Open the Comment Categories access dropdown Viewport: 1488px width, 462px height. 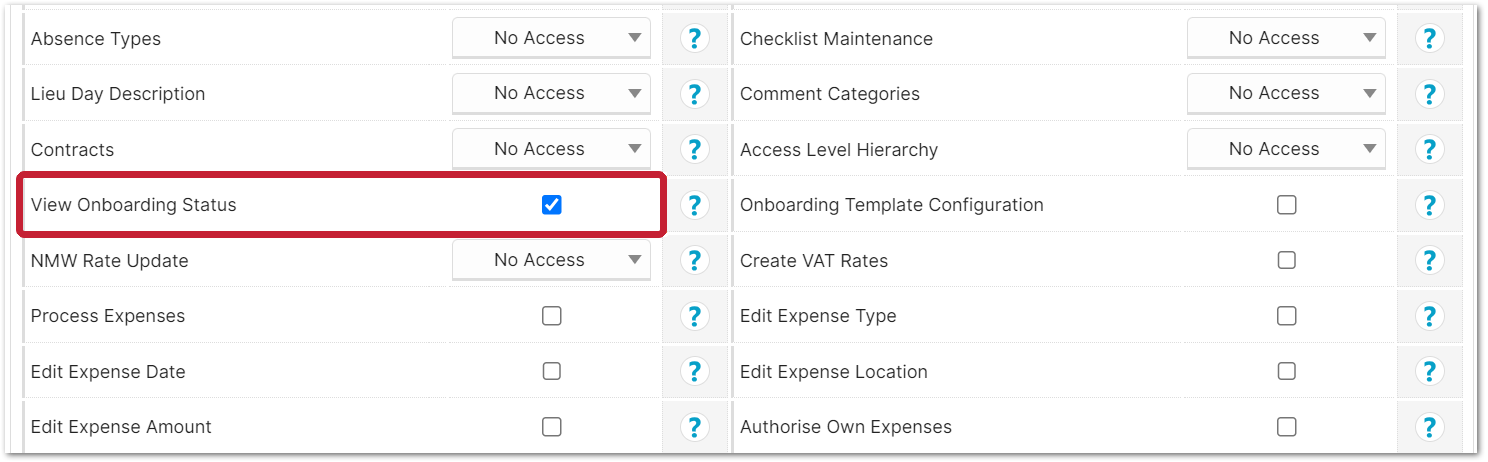pyautogui.click(x=1286, y=93)
